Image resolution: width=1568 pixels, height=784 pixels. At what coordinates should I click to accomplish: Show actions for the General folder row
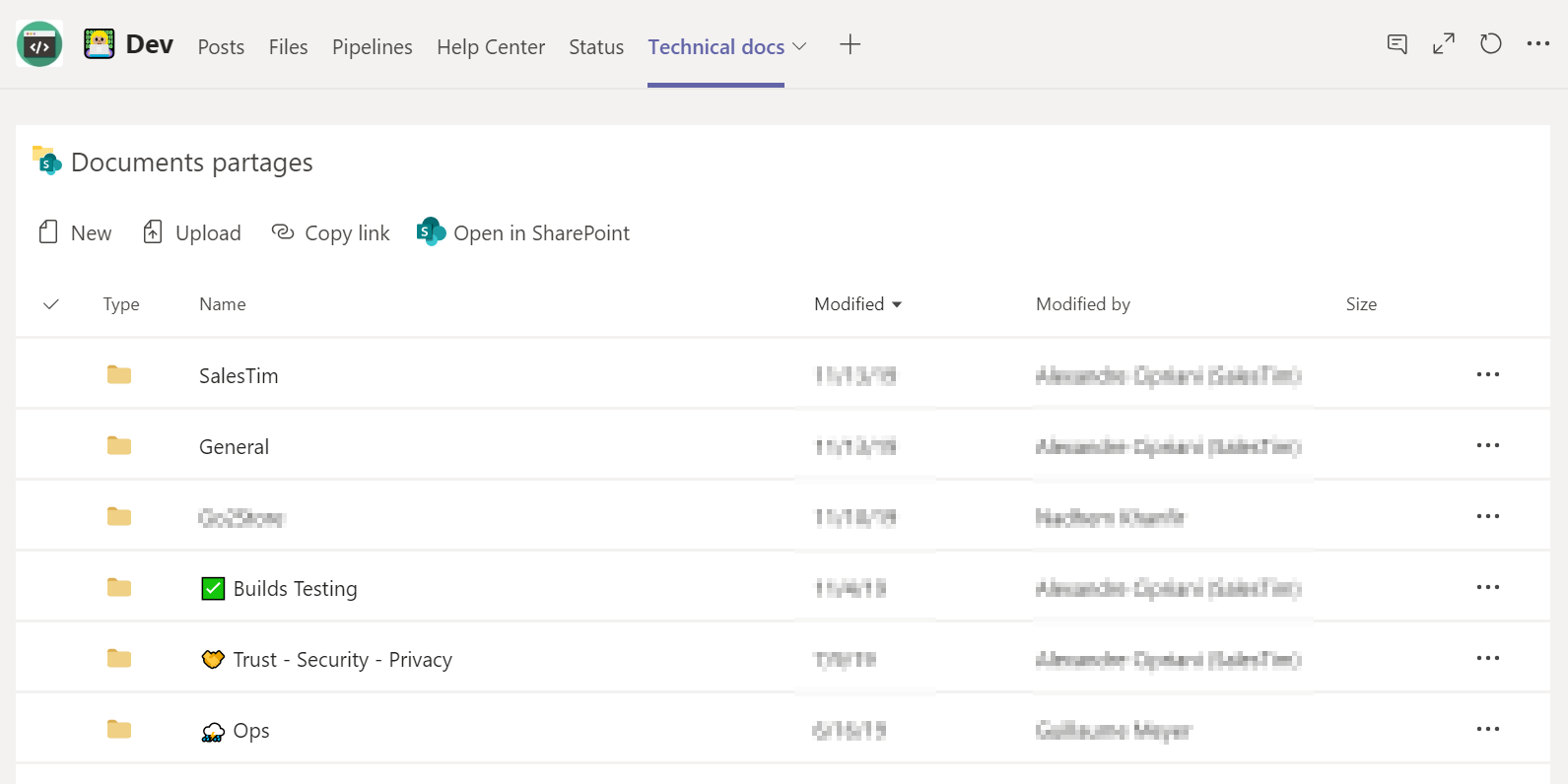(1487, 446)
